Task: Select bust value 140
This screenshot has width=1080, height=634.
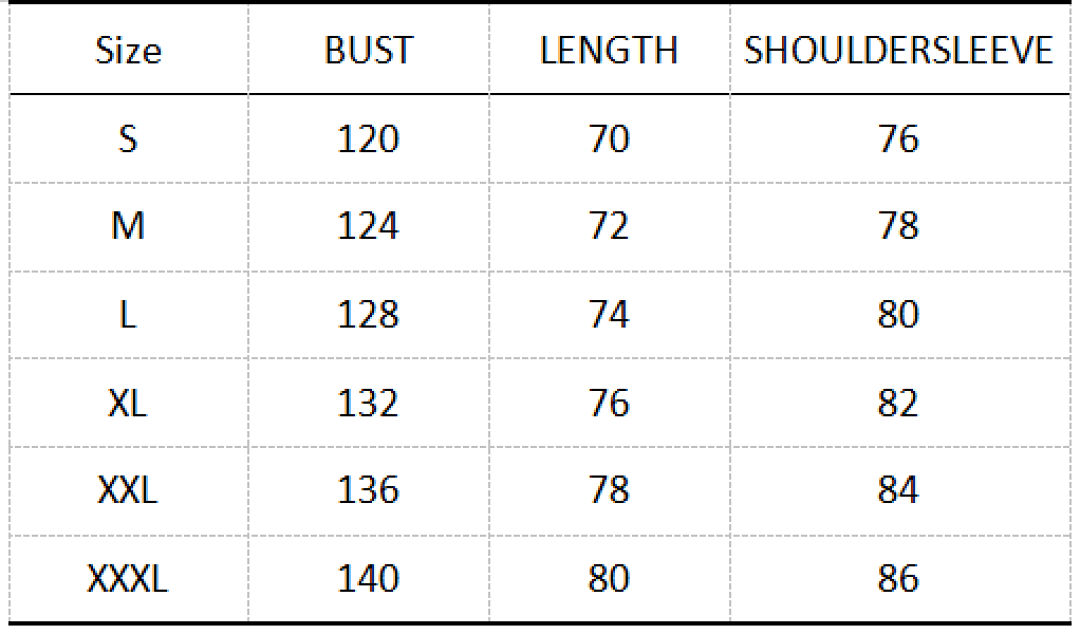Action: [368, 578]
